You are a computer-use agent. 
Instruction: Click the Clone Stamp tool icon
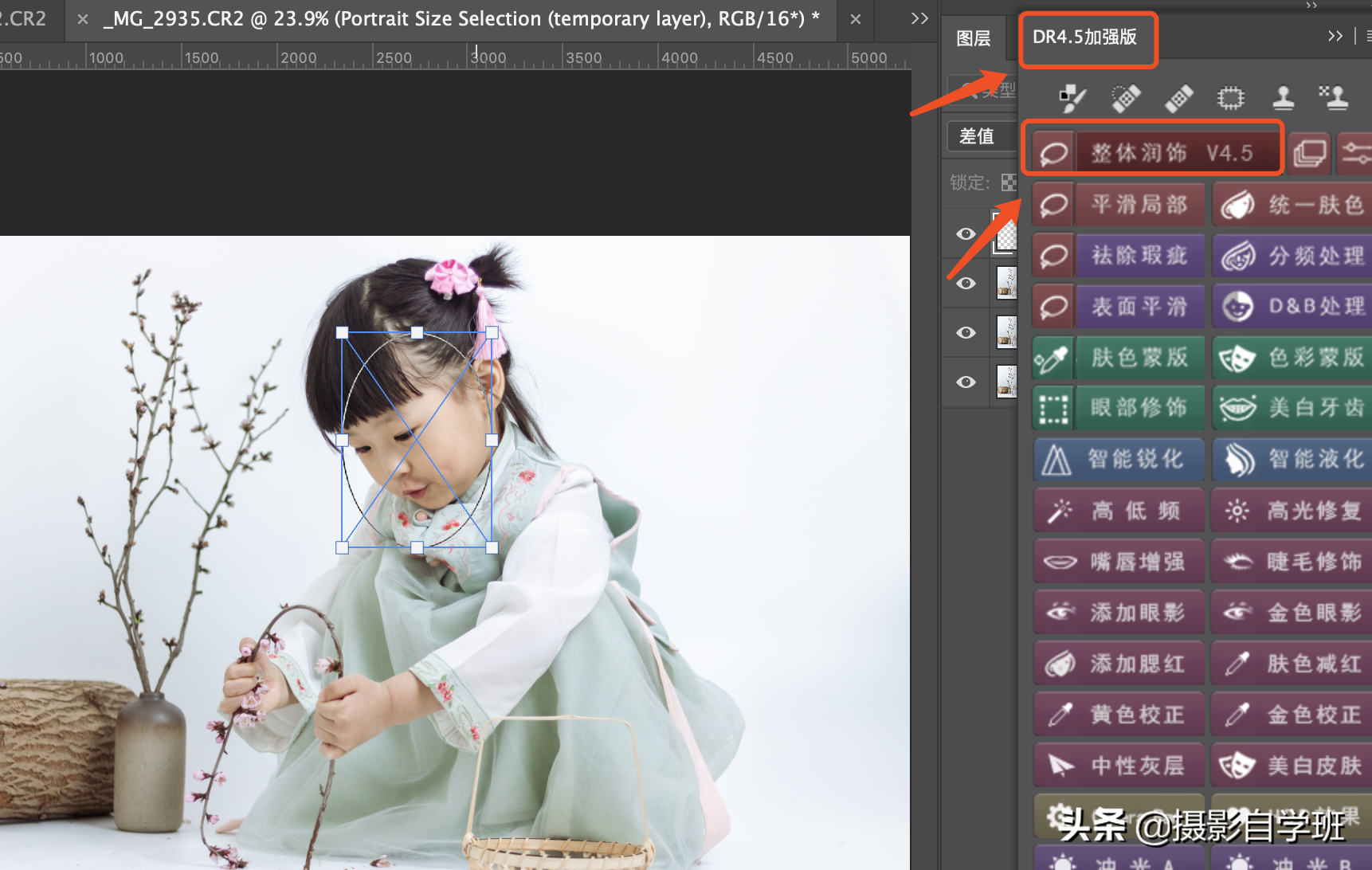1283,98
